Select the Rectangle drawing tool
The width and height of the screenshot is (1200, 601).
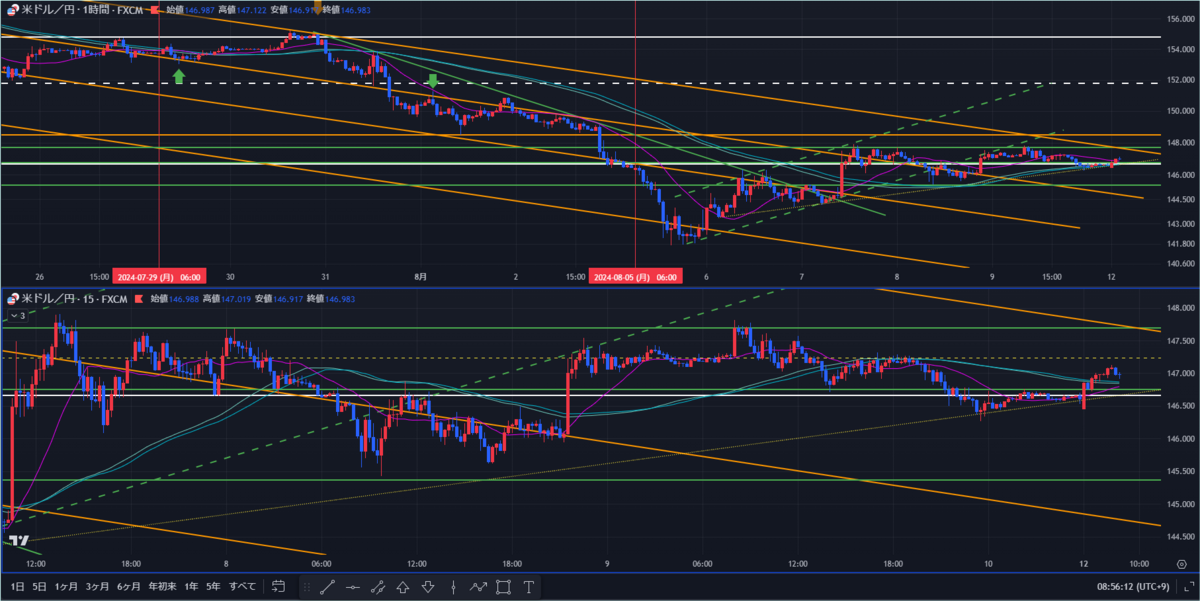click(x=503, y=587)
